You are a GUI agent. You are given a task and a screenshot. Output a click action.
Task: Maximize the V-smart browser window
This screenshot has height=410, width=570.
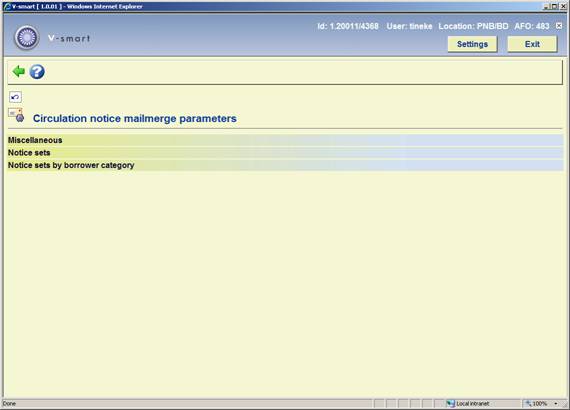click(554, 6)
